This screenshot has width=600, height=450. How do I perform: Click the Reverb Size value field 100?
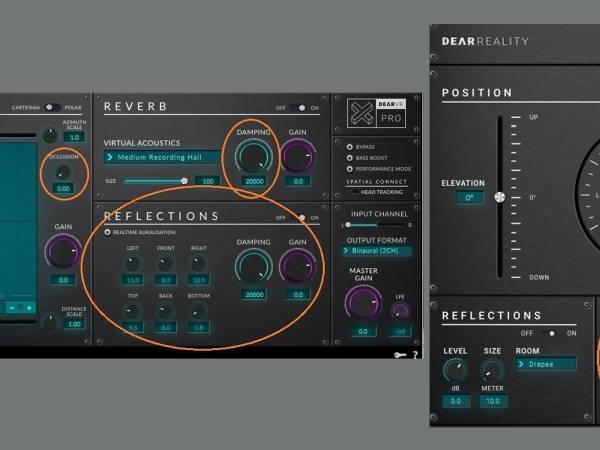pyautogui.click(x=207, y=181)
